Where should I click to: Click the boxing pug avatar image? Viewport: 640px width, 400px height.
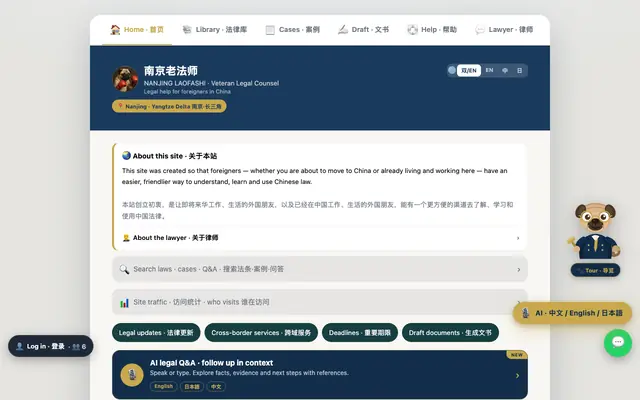pyautogui.click(x=125, y=79)
